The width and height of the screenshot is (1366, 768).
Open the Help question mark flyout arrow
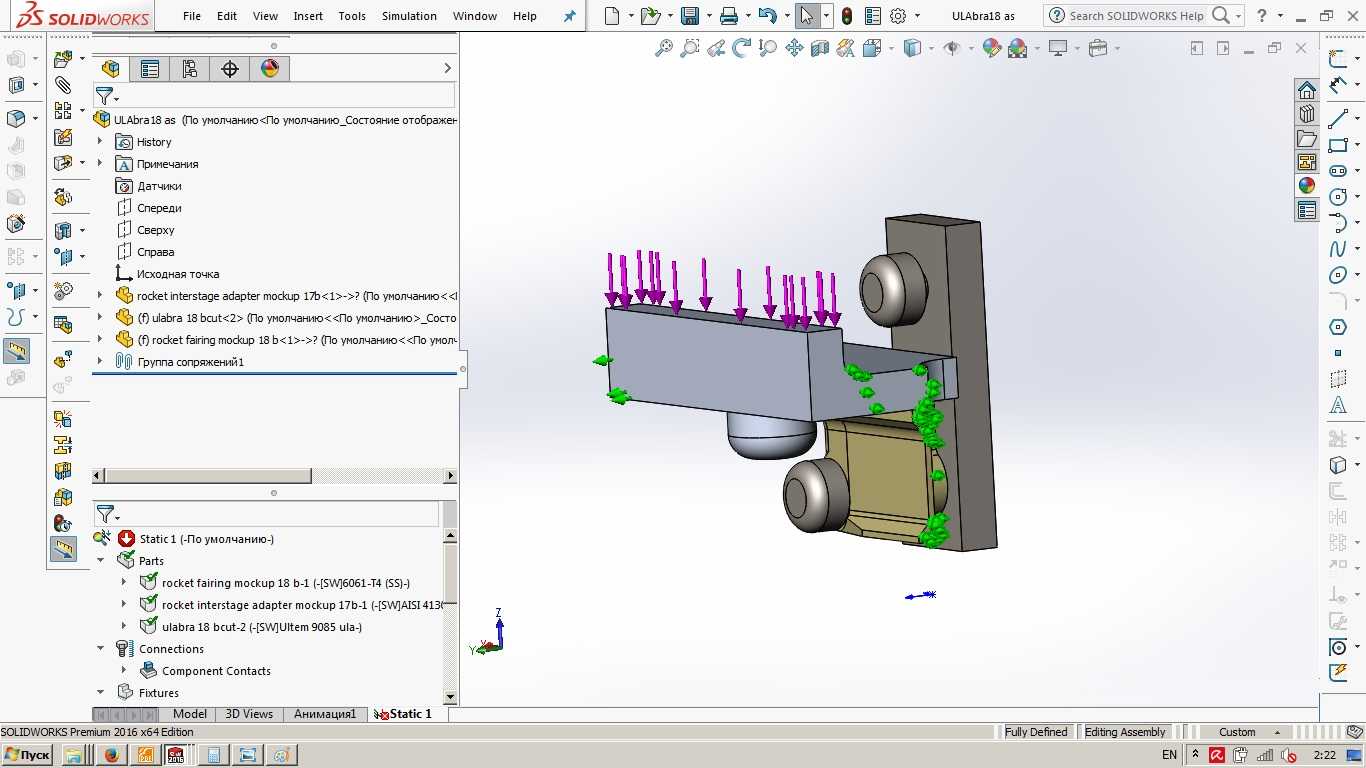(1282, 17)
